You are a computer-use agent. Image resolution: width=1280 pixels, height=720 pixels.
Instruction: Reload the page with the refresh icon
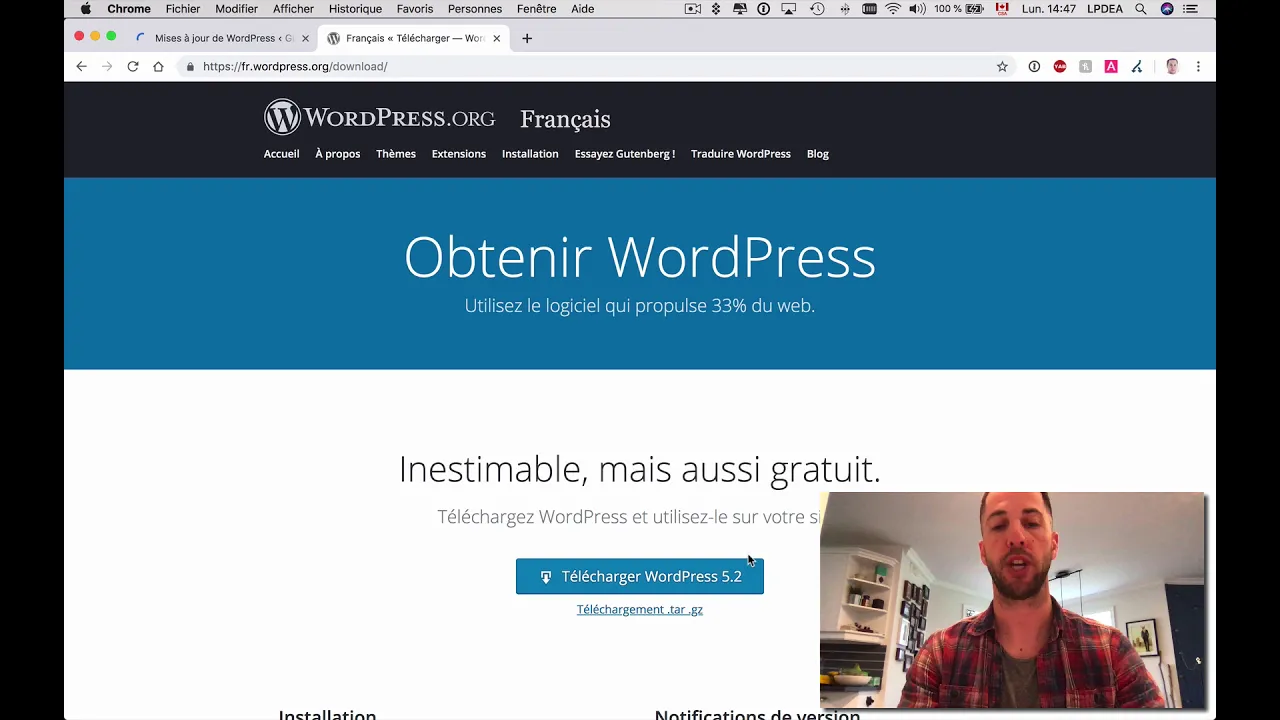point(132,66)
